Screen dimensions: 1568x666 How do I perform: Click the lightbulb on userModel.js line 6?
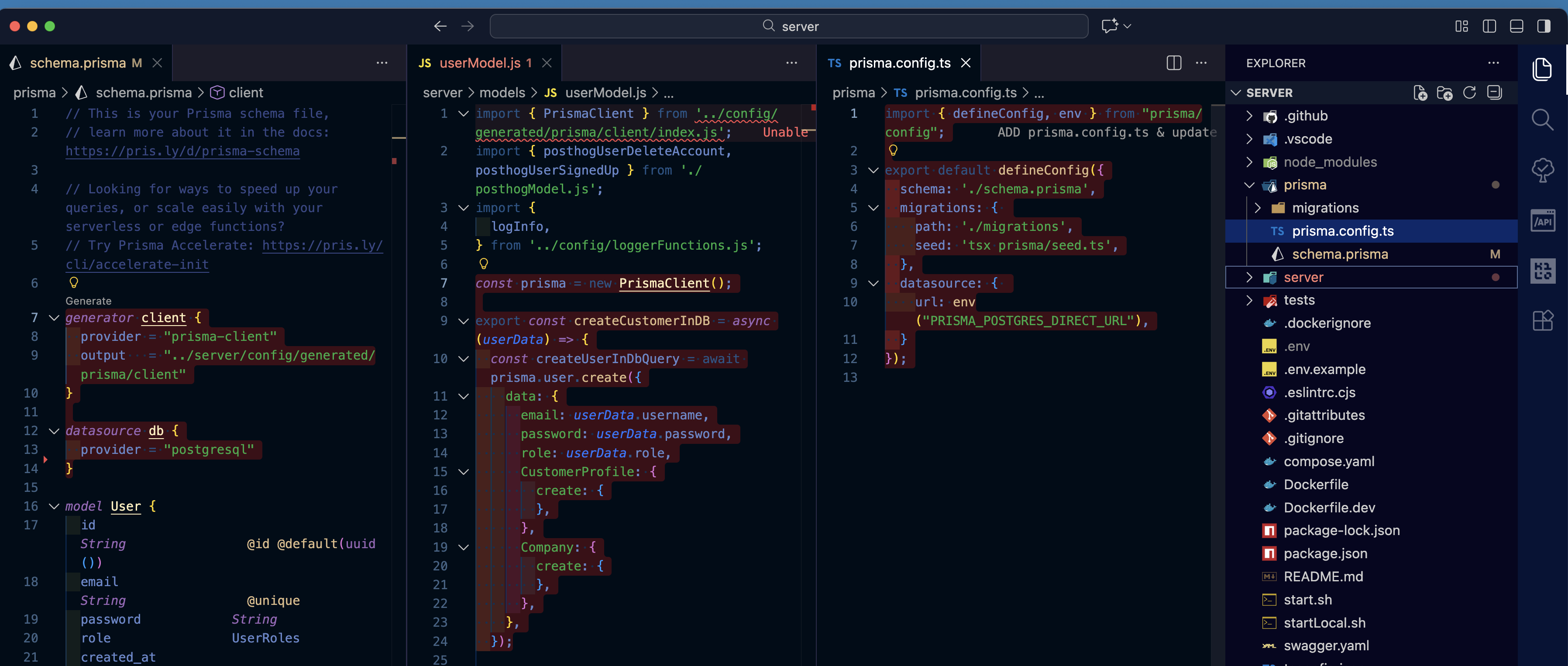click(x=484, y=264)
